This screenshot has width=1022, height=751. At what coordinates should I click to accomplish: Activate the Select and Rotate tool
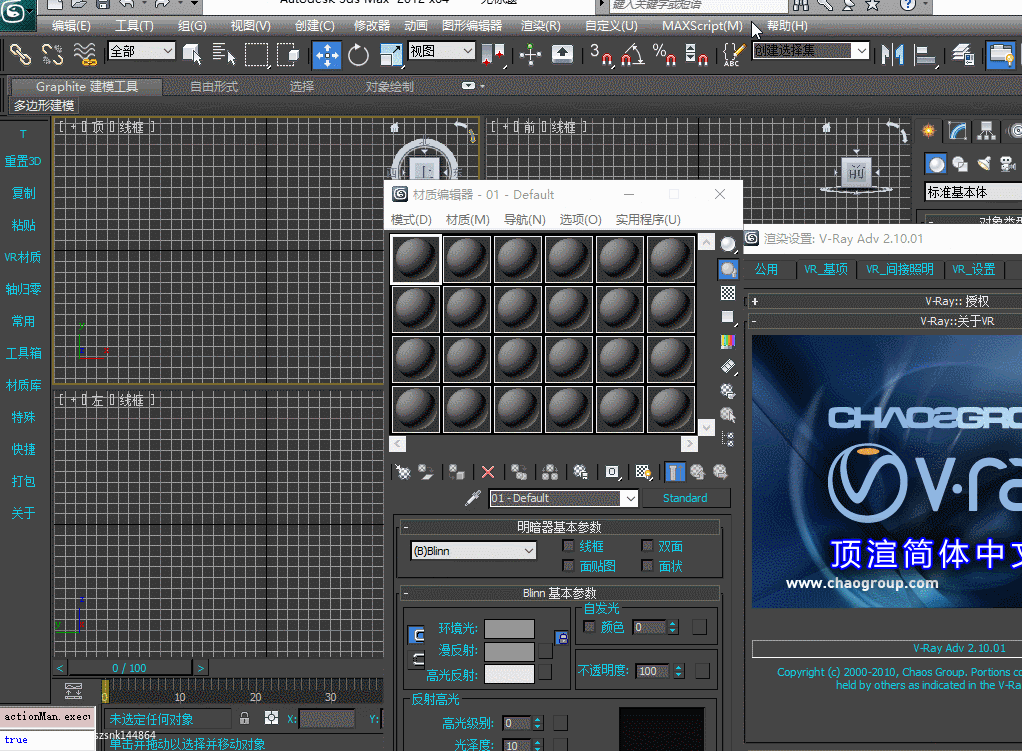coord(358,55)
